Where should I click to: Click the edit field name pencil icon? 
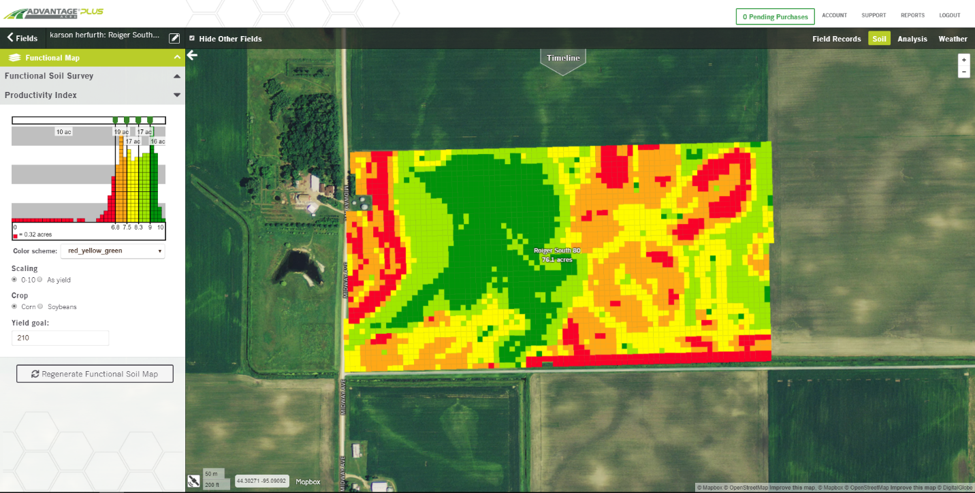pos(174,38)
